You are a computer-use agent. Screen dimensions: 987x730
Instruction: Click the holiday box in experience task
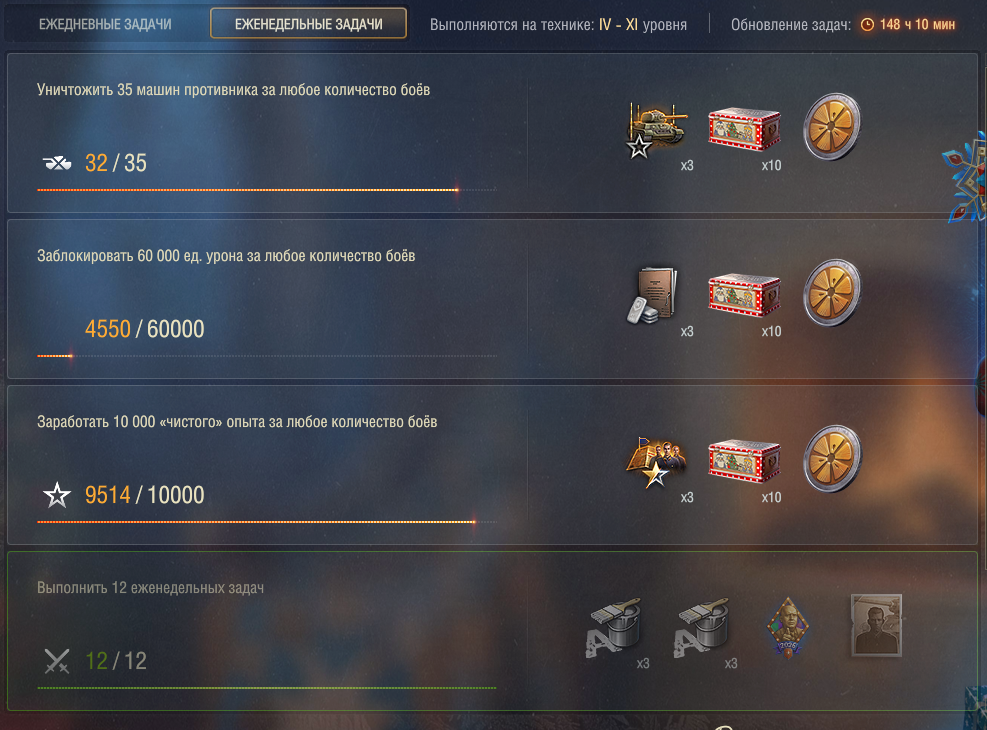click(745, 461)
